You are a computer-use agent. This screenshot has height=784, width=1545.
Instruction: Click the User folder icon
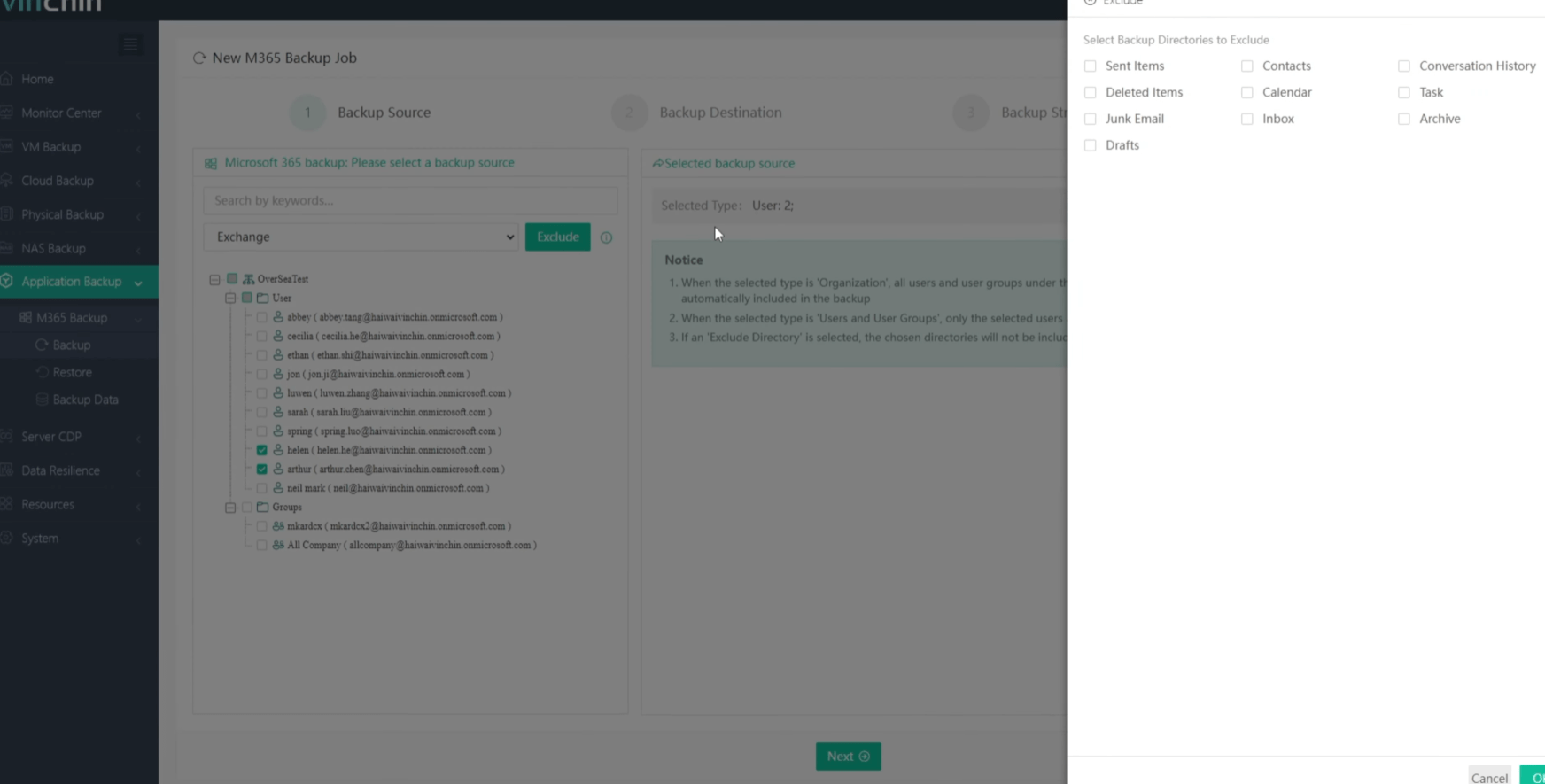[262, 299]
